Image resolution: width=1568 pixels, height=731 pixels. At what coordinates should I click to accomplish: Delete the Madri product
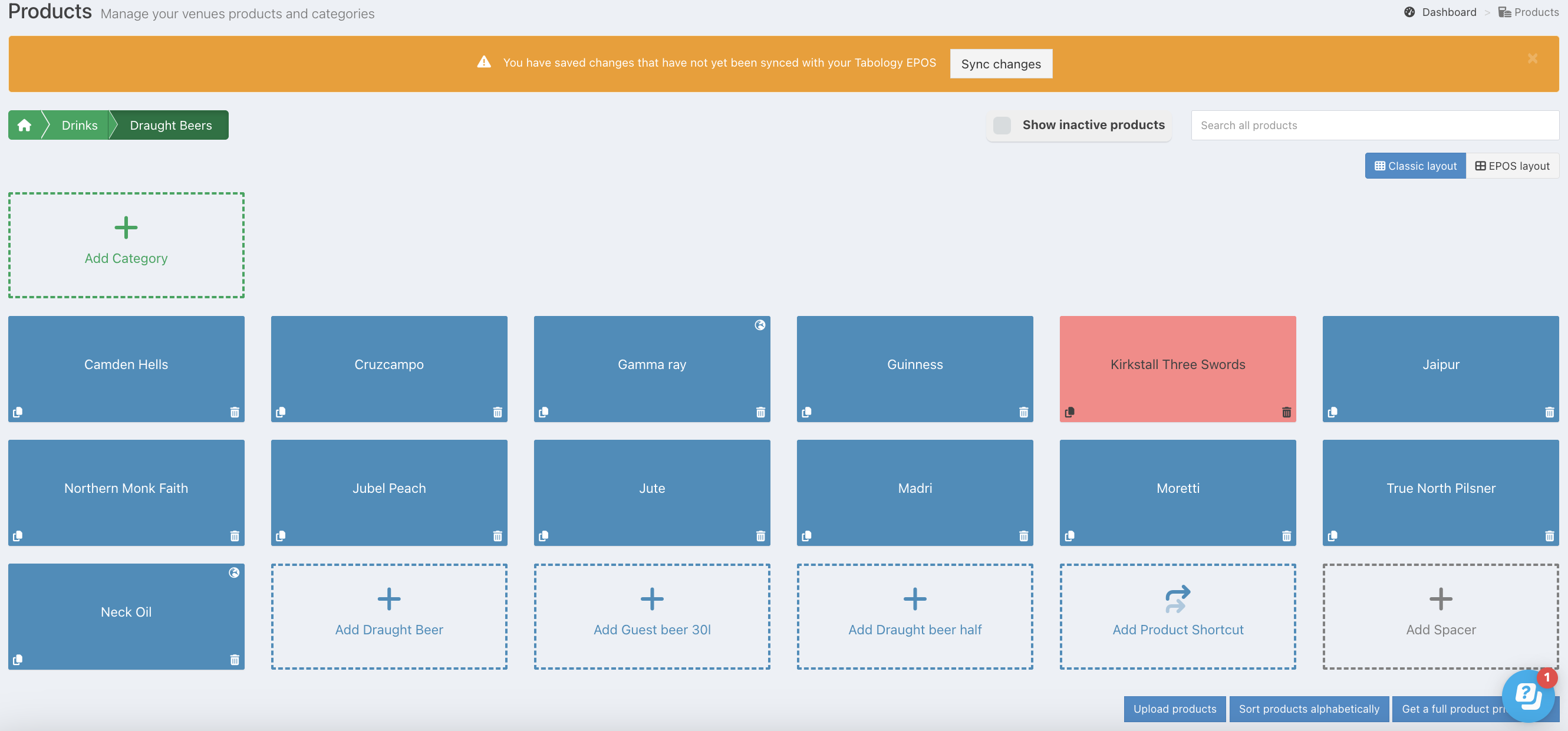(x=1024, y=536)
